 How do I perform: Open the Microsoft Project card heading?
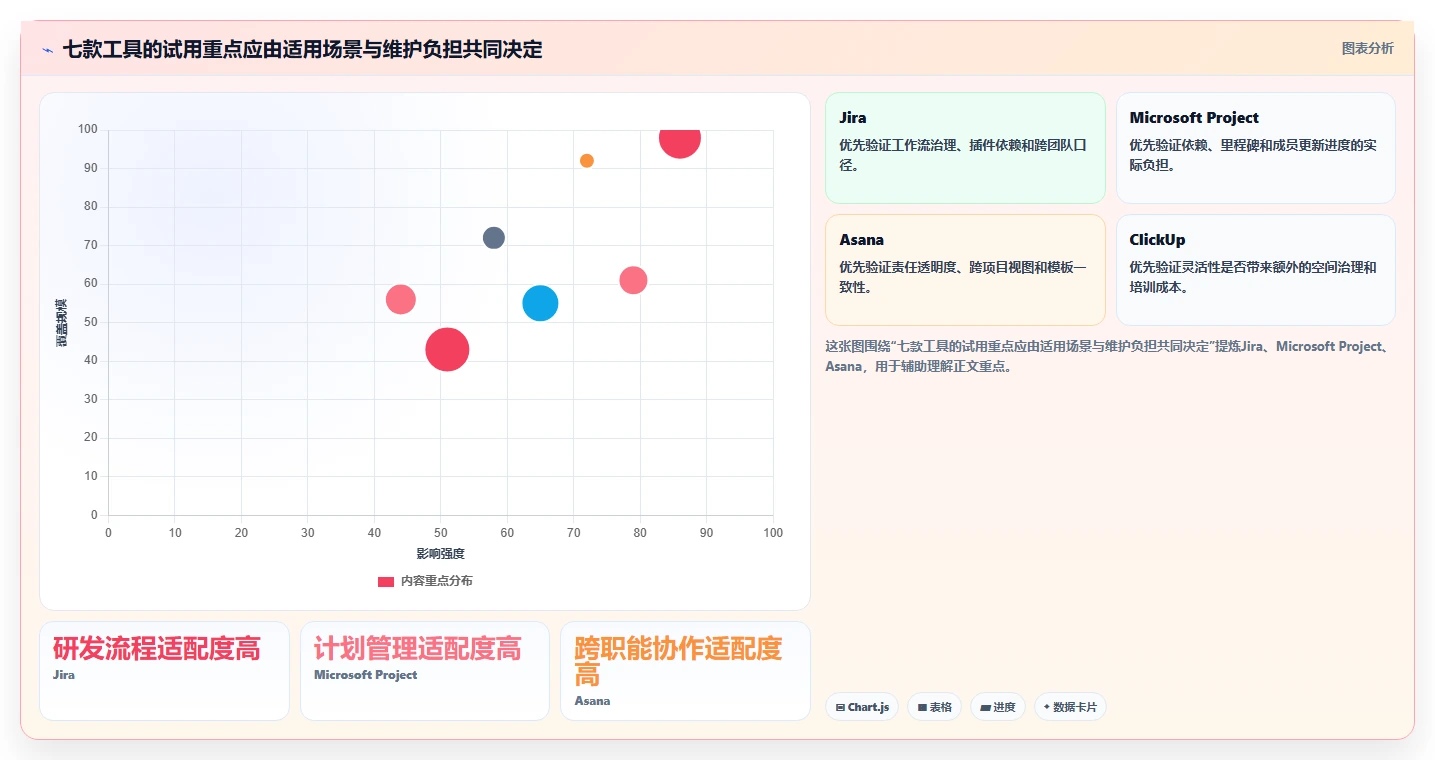pyautogui.click(x=1194, y=118)
